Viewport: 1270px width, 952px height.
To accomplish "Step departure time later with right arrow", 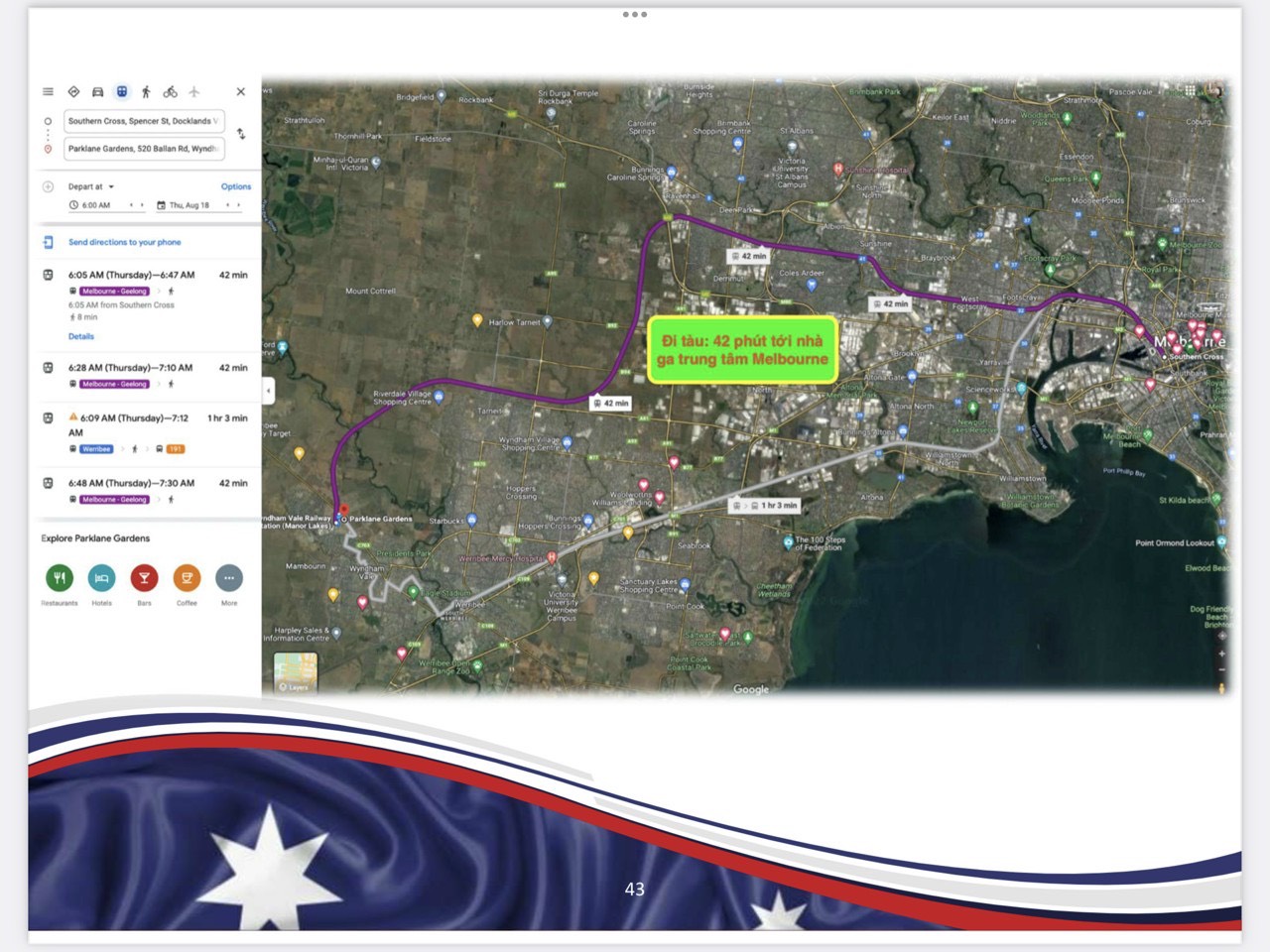I will [142, 205].
